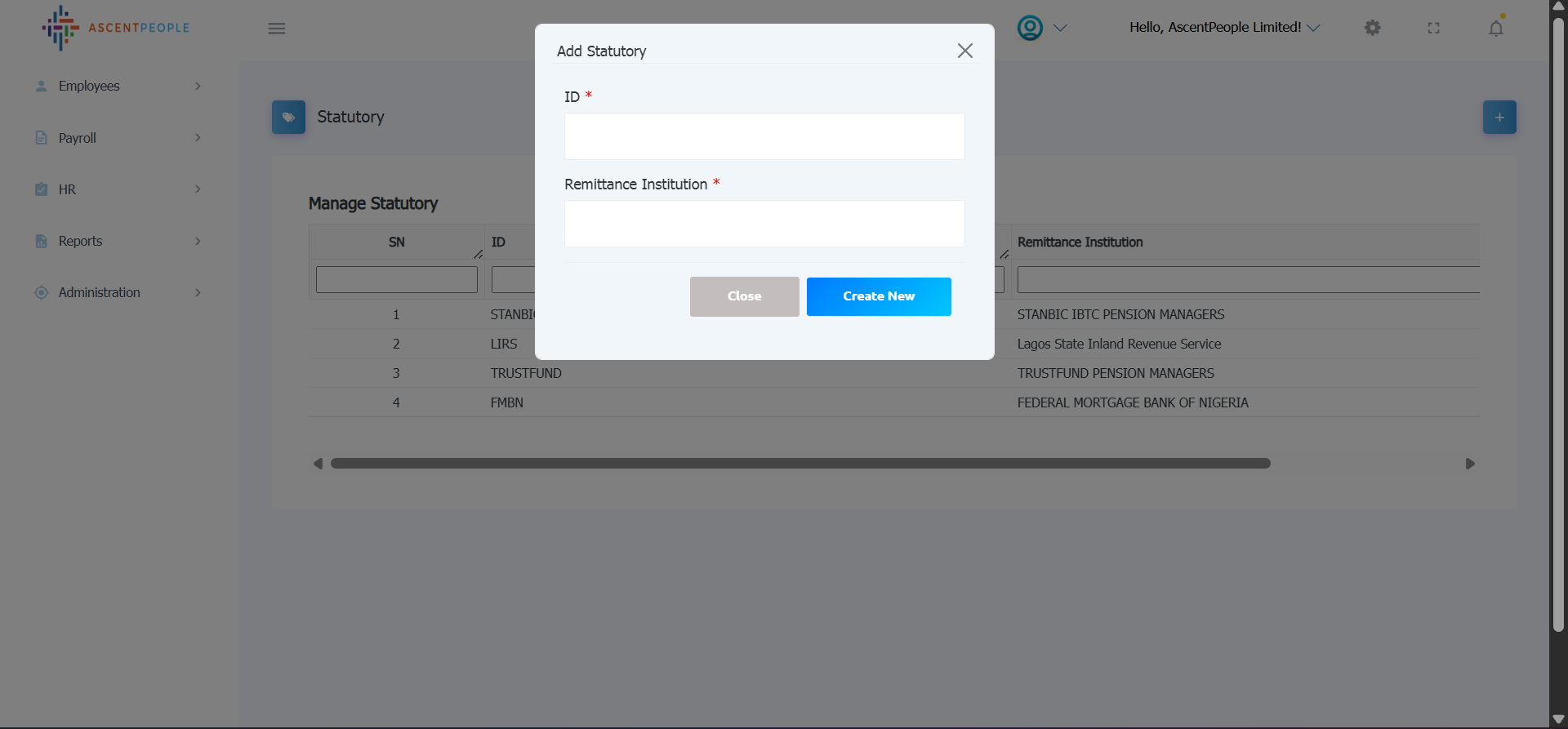Click the user profile avatar icon

click(x=1030, y=28)
